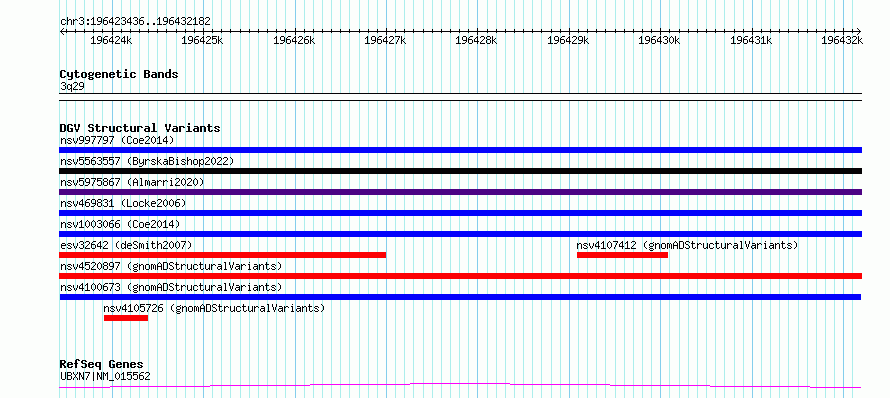Click the 196426k ruler position
890x398 pixels.
pos(295,40)
